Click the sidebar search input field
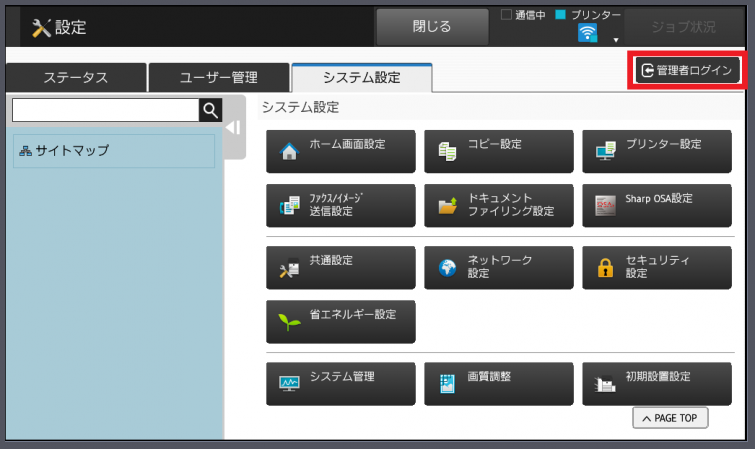 coord(105,110)
